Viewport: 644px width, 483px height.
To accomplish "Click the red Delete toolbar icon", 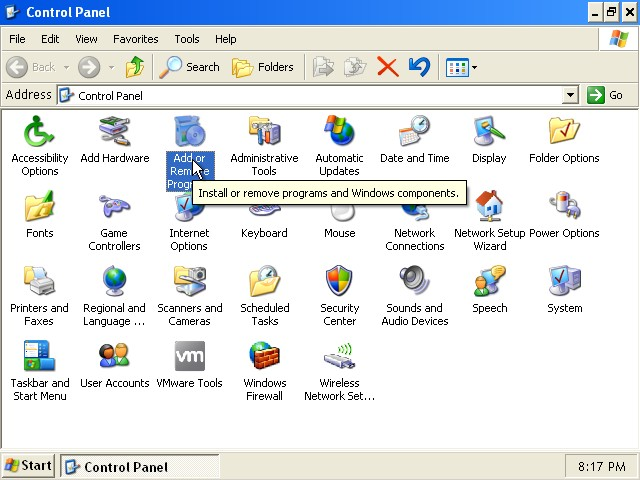I will (x=387, y=67).
